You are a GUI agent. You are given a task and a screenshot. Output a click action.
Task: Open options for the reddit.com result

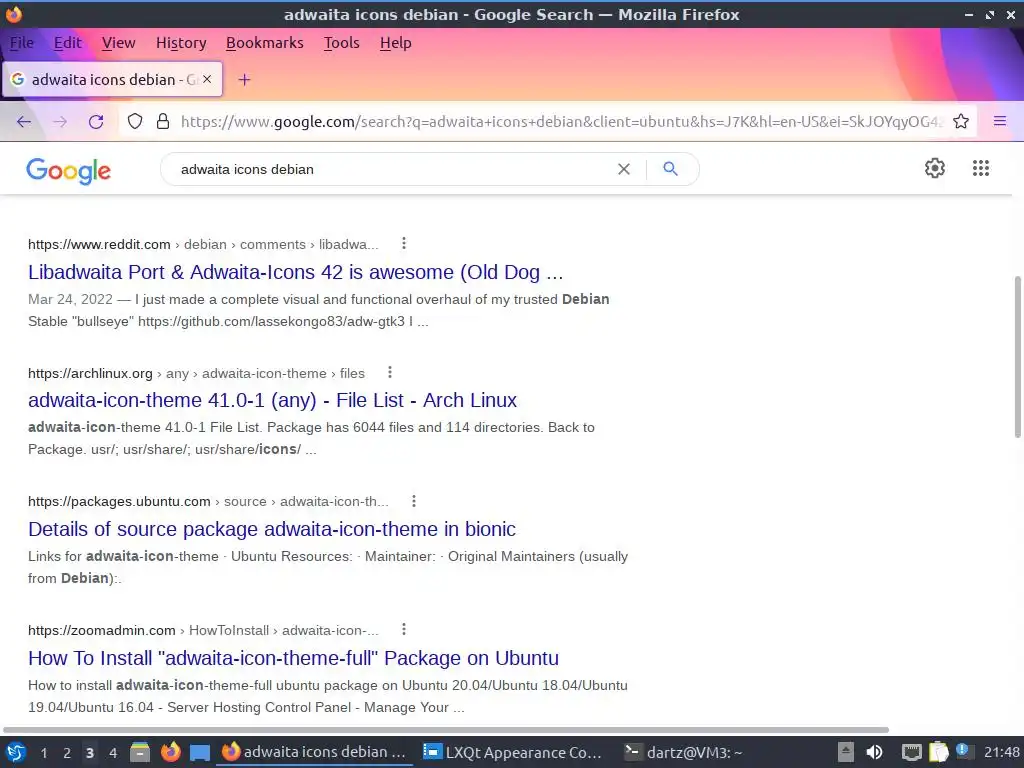click(x=404, y=244)
